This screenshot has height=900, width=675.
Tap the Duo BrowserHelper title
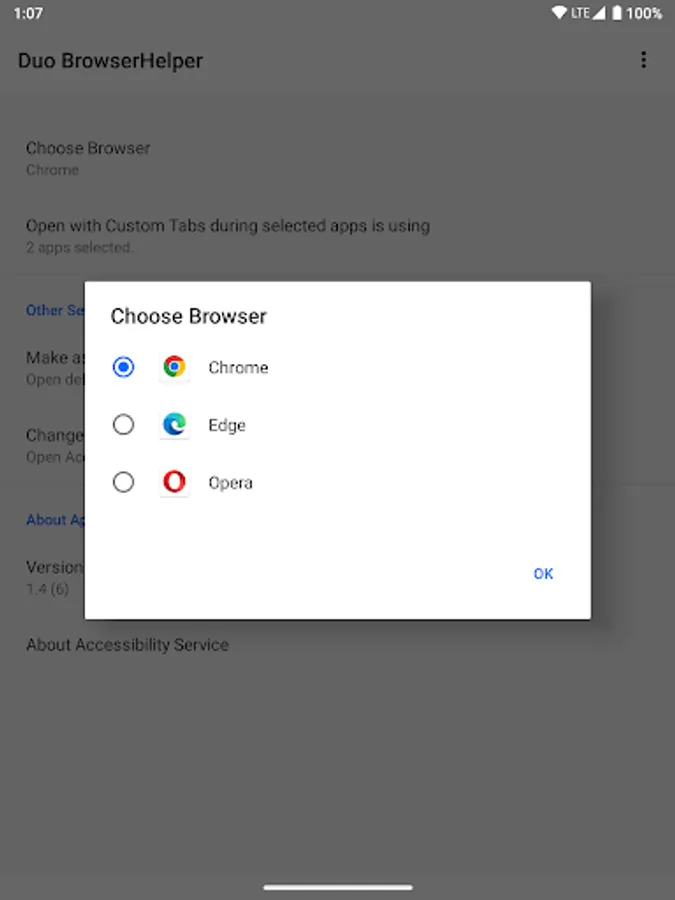pyautogui.click(x=110, y=60)
